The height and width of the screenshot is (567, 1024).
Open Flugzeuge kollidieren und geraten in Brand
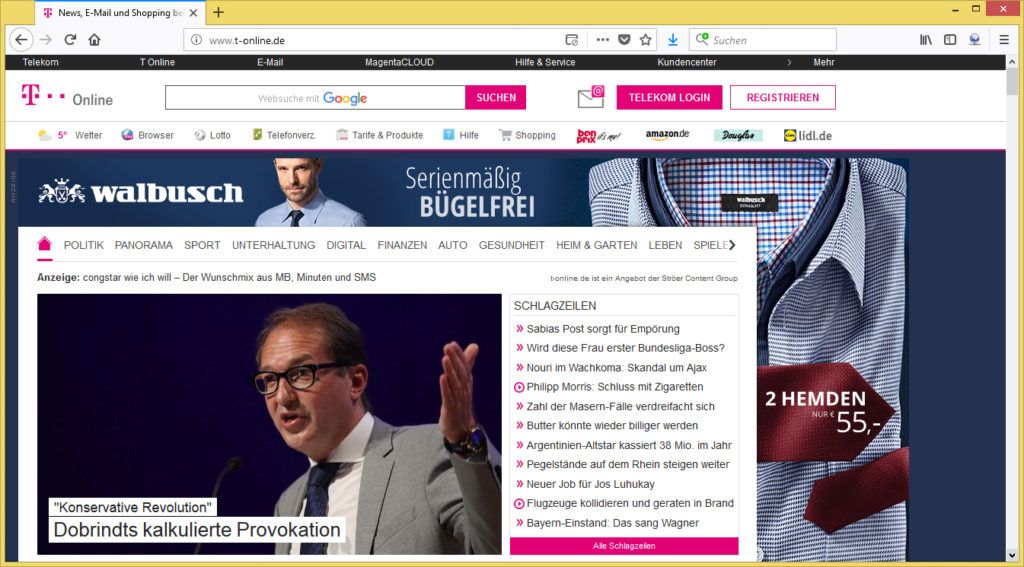click(630, 503)
